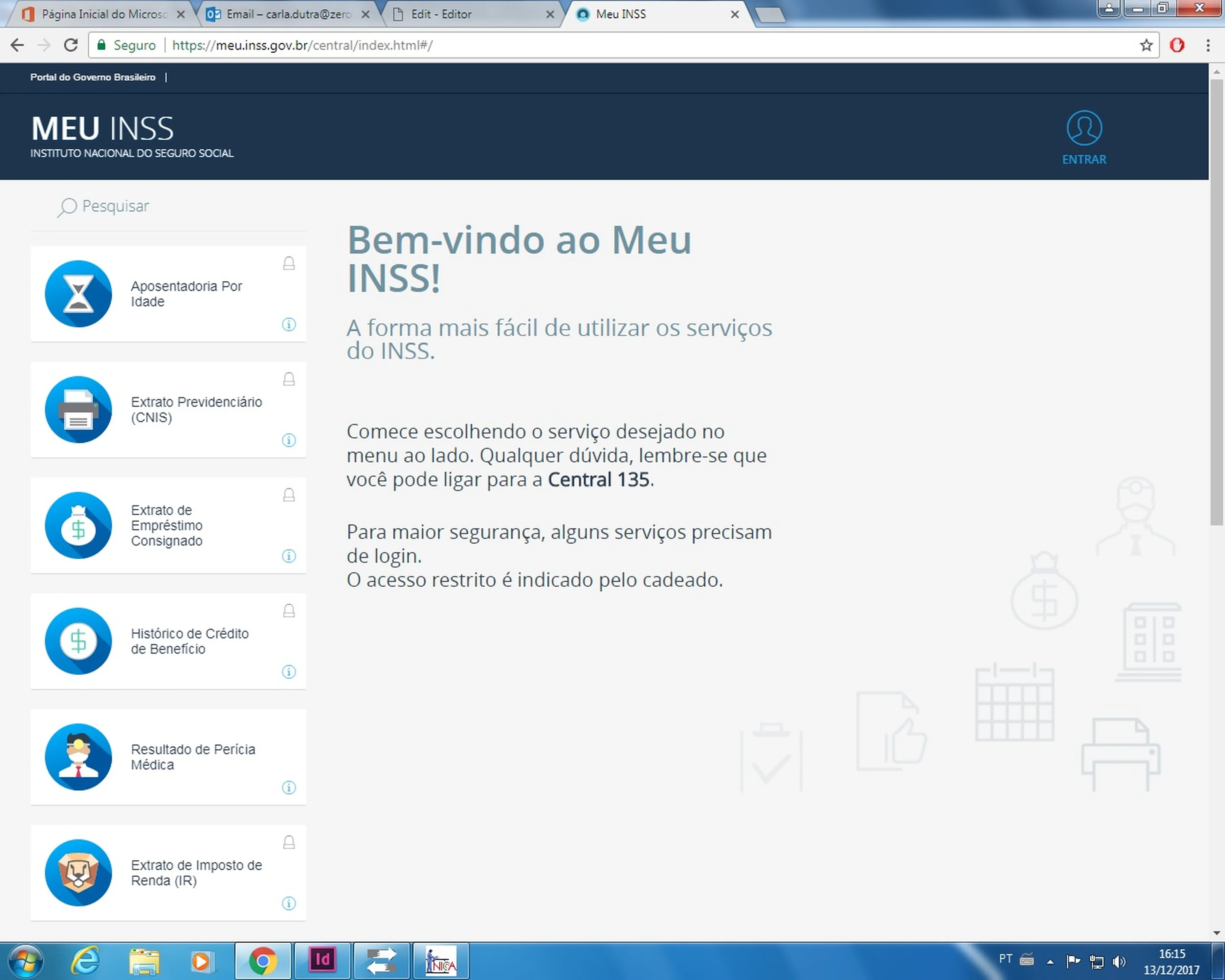Click the red Opera extension icon
The image size is (1225, 980).
(x=1177, y=45)
